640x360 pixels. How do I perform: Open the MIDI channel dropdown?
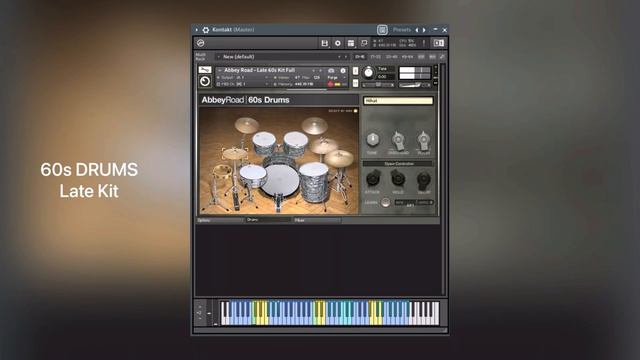click(x=243, y=84)
